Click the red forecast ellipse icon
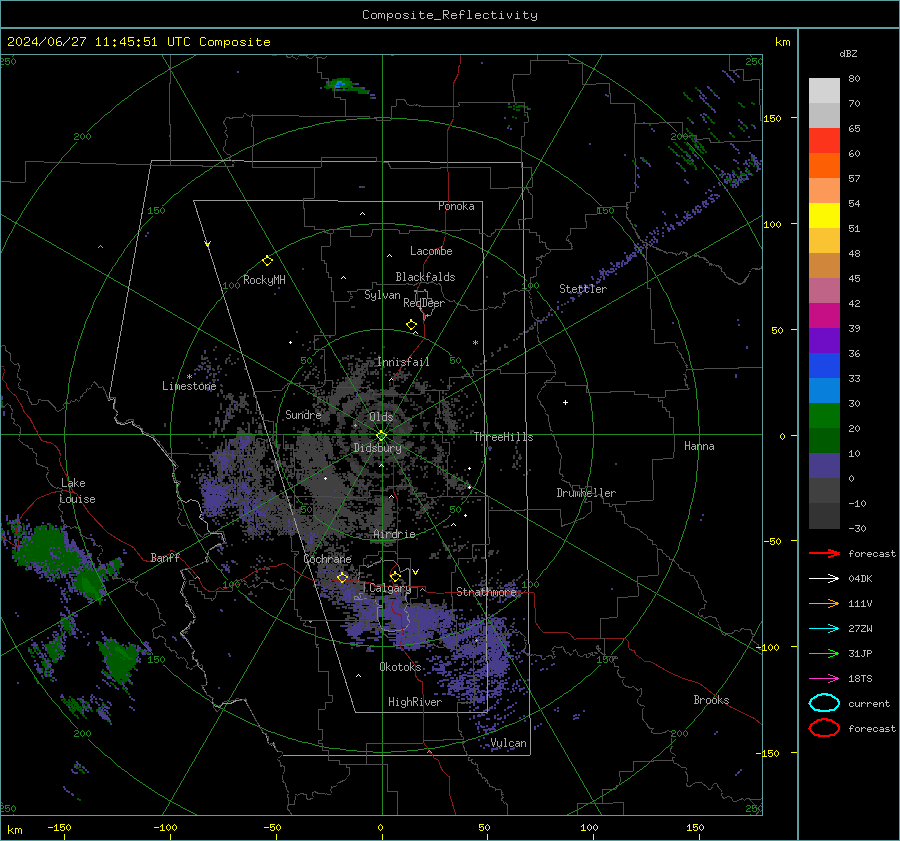 click(x=824, y=728)
